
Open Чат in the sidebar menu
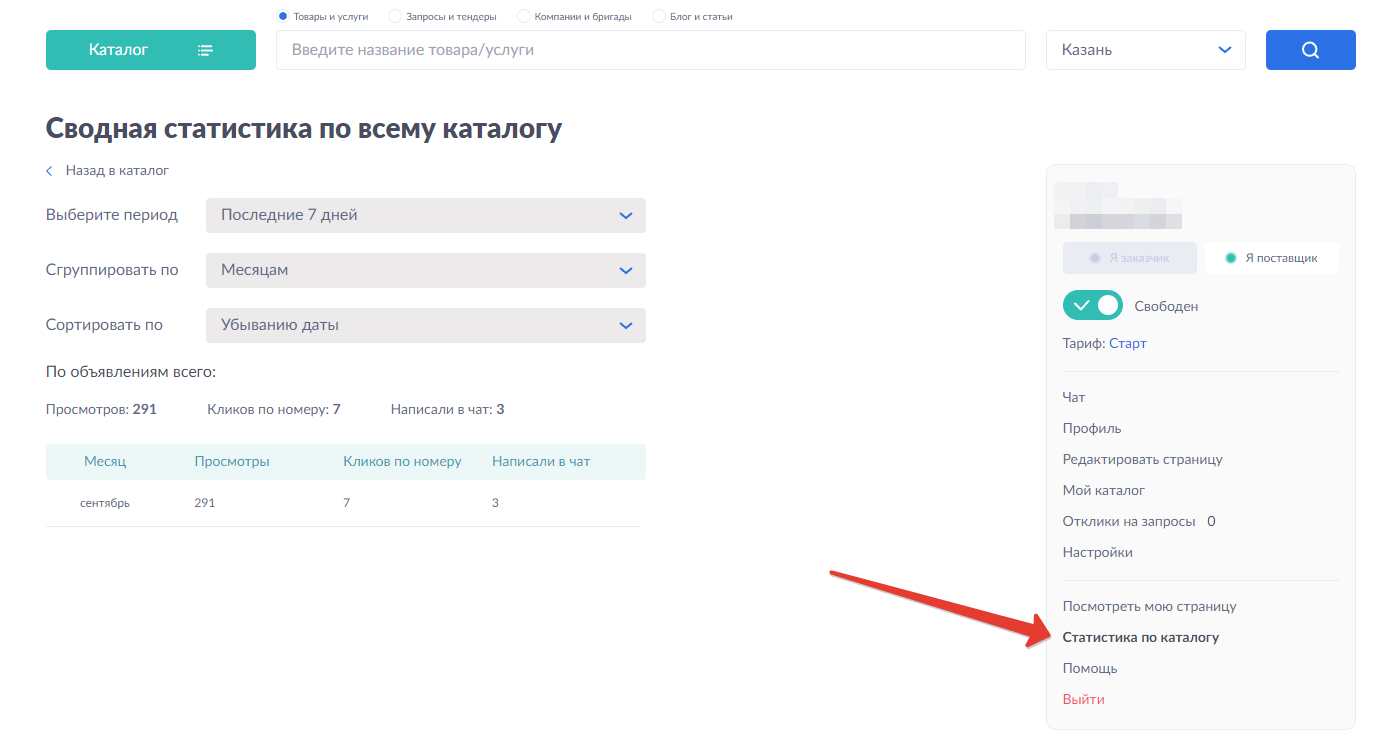(x=1073, y=397)
